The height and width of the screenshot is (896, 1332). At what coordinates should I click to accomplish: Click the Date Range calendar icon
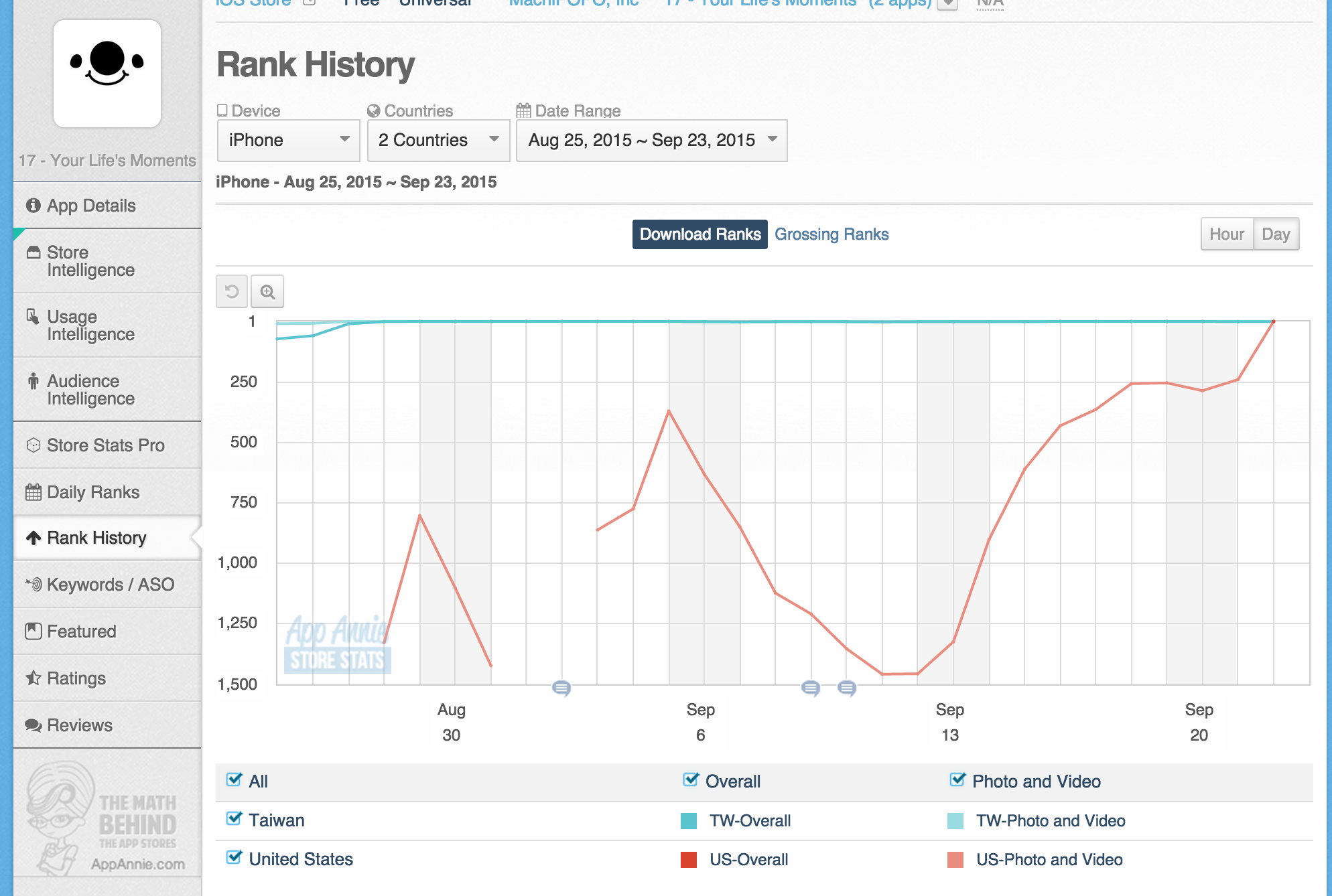pos(523,110)
